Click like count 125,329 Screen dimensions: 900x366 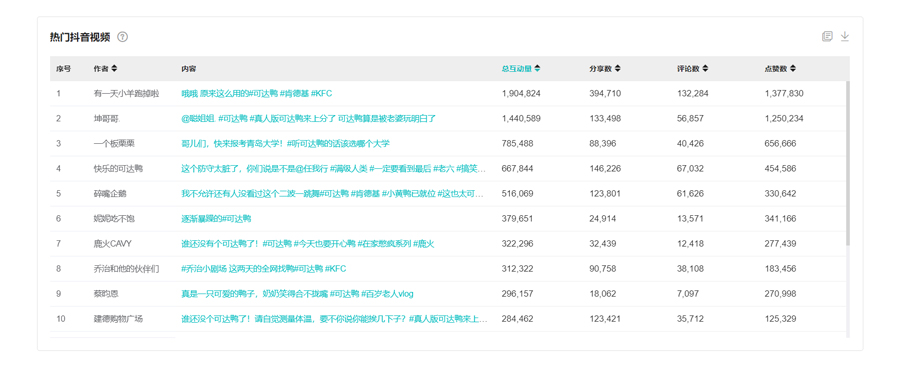[781, 318]
